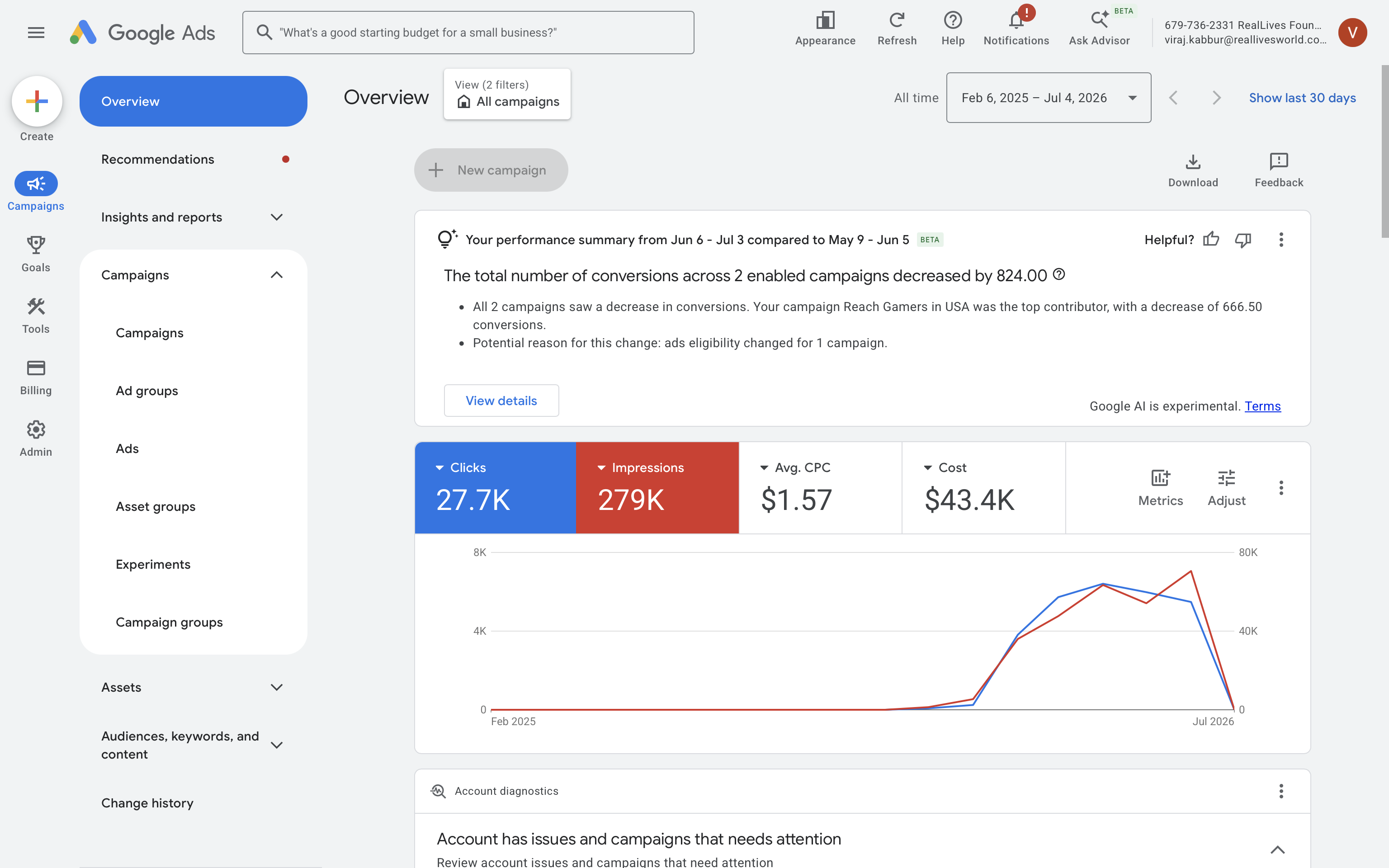This screenshot has width=1389, height=868.
Task: Click inside the search field
Action: [468, 33]
